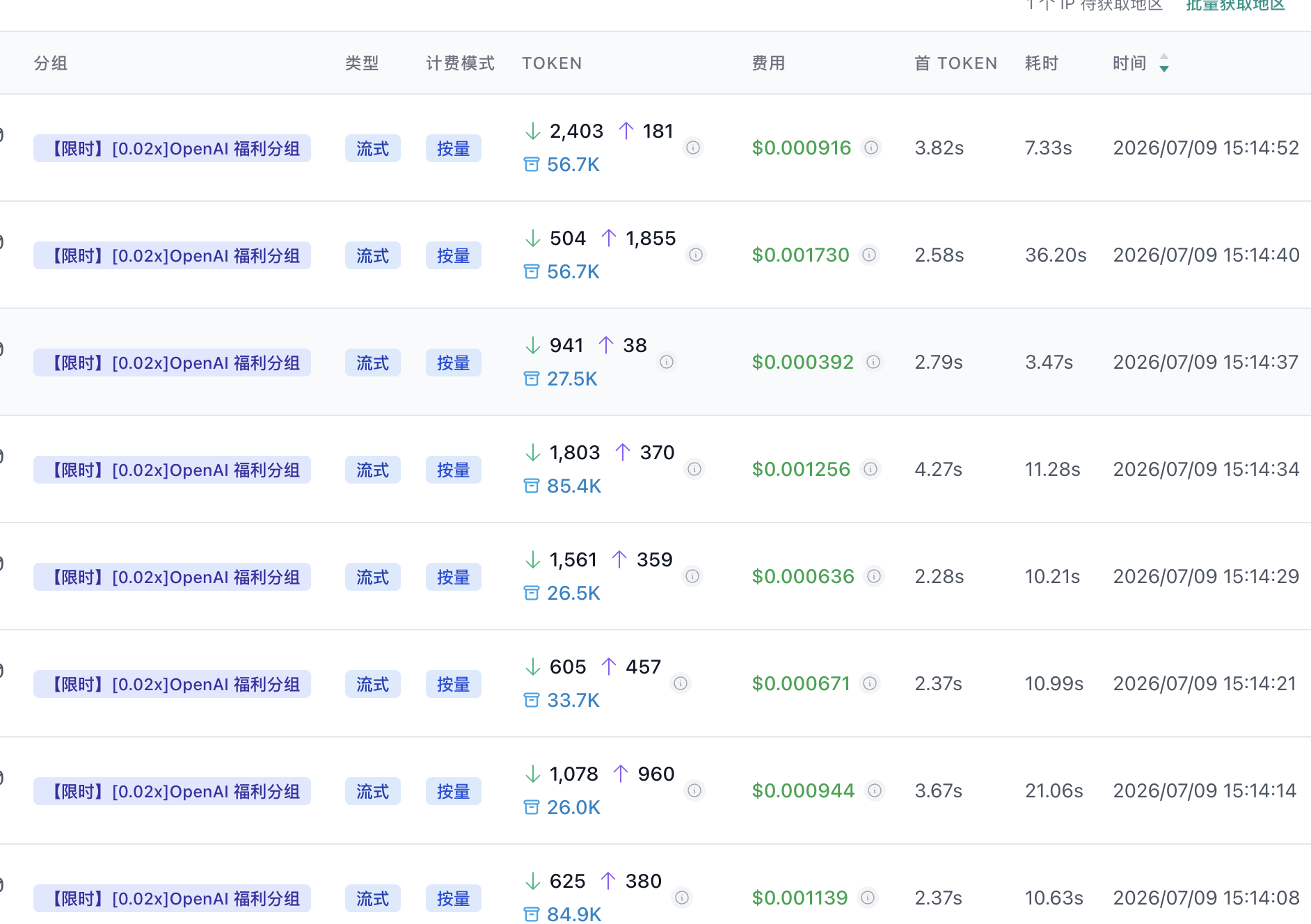View cost info icon beside $0.001256
Viewport: 1311px width, 924px height.
[x=871, y=469]
